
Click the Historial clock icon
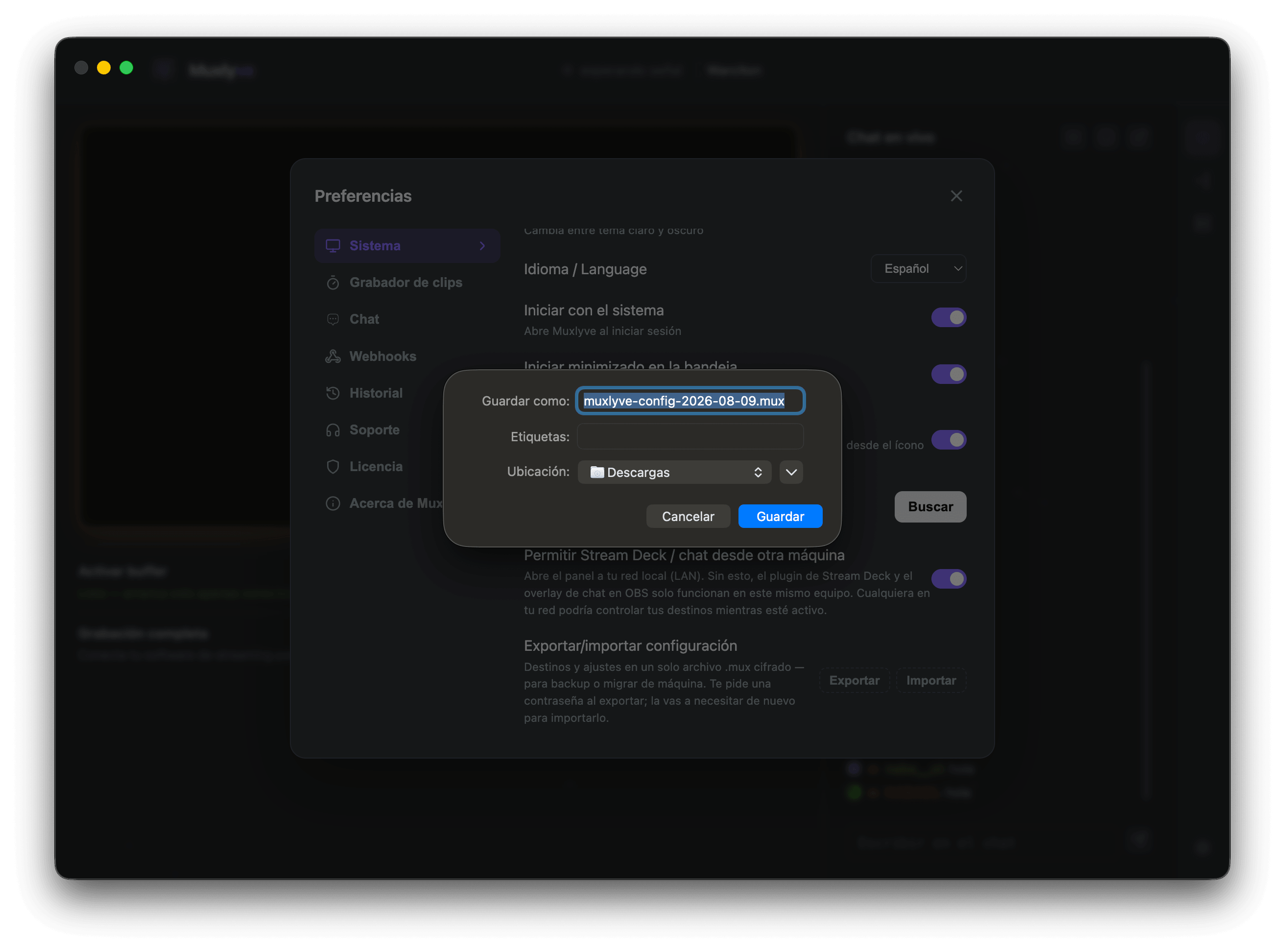point(333,393)
